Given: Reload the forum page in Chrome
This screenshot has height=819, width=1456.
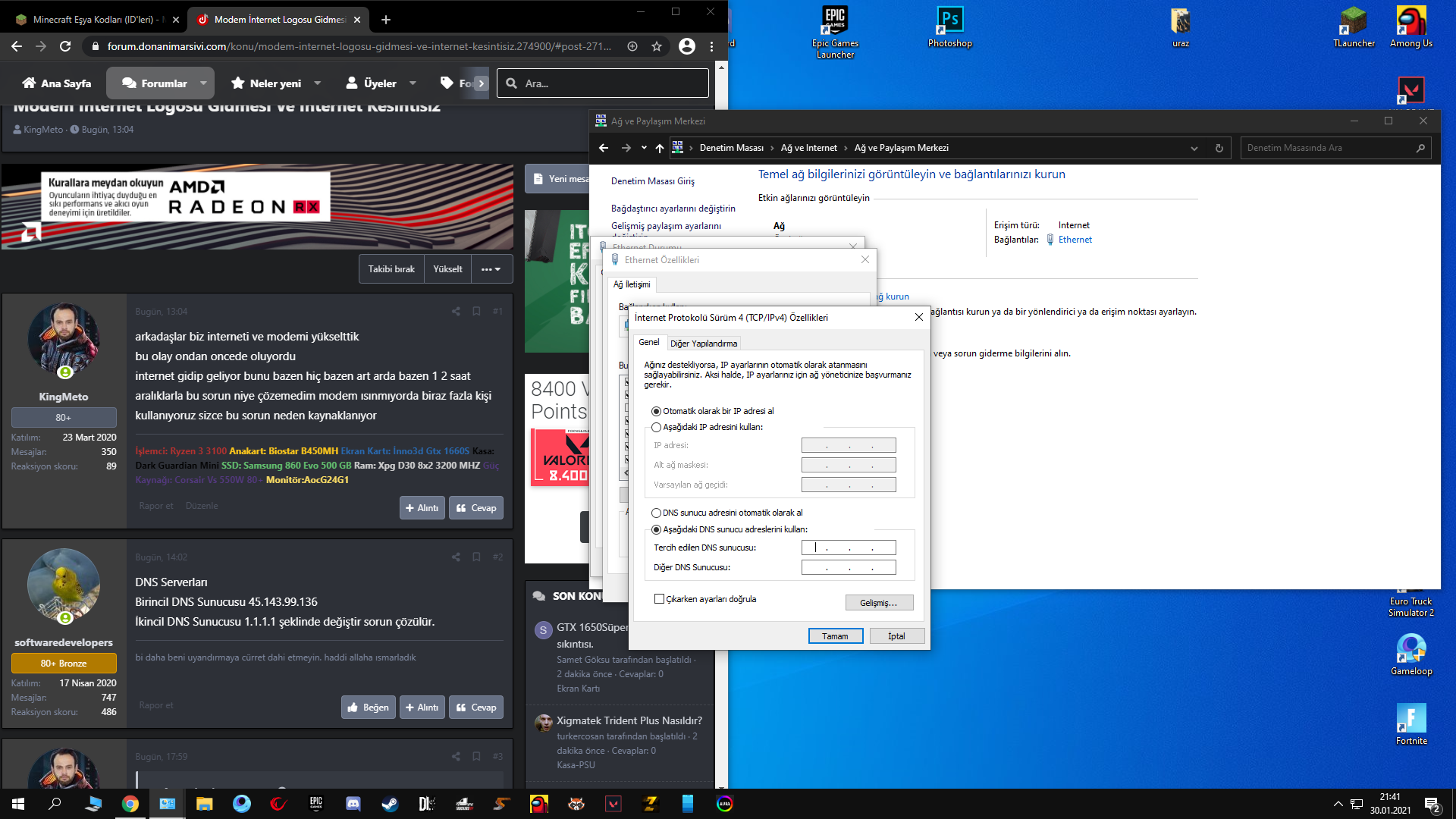Looking at the screenshot, I should (65, 46).
